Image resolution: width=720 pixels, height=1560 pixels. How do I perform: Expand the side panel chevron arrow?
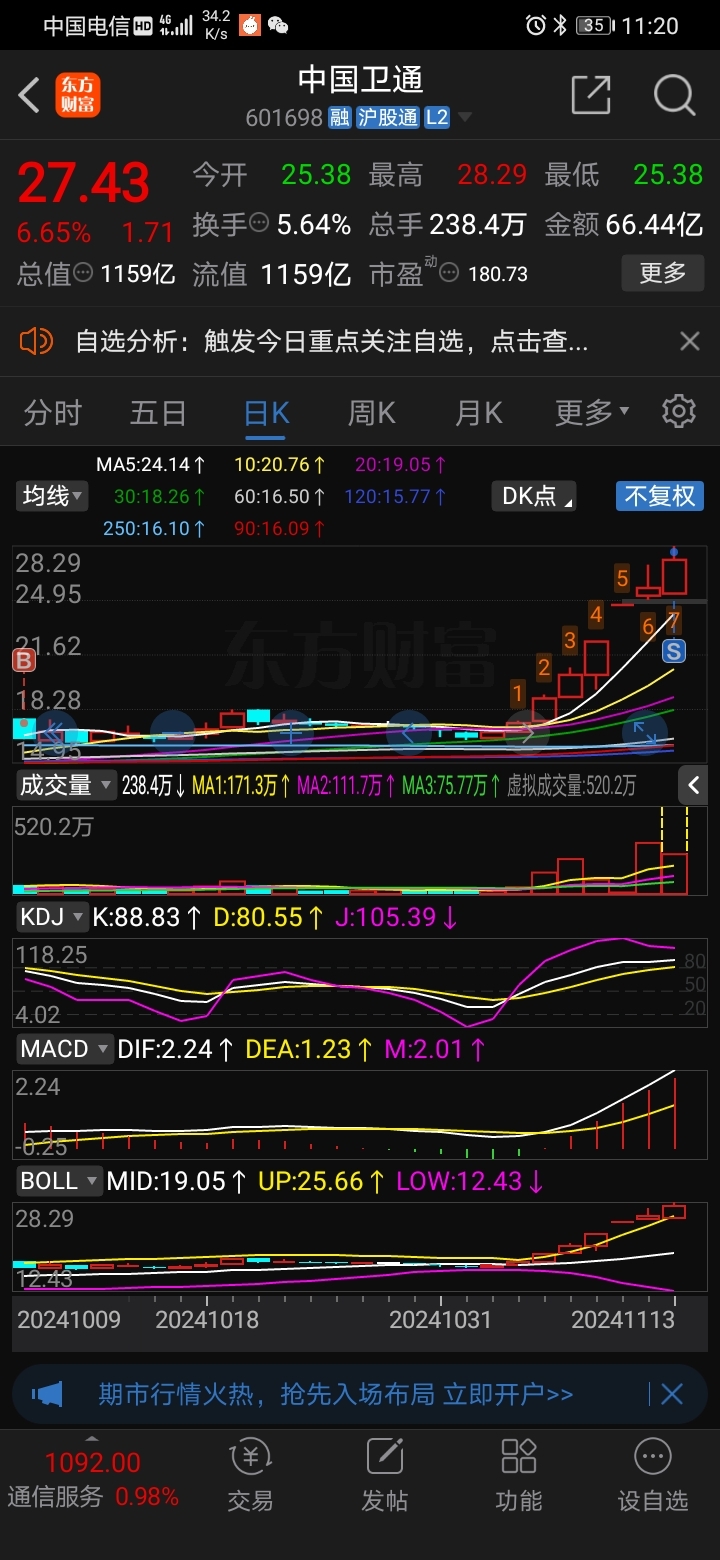[x=695, y=785]
